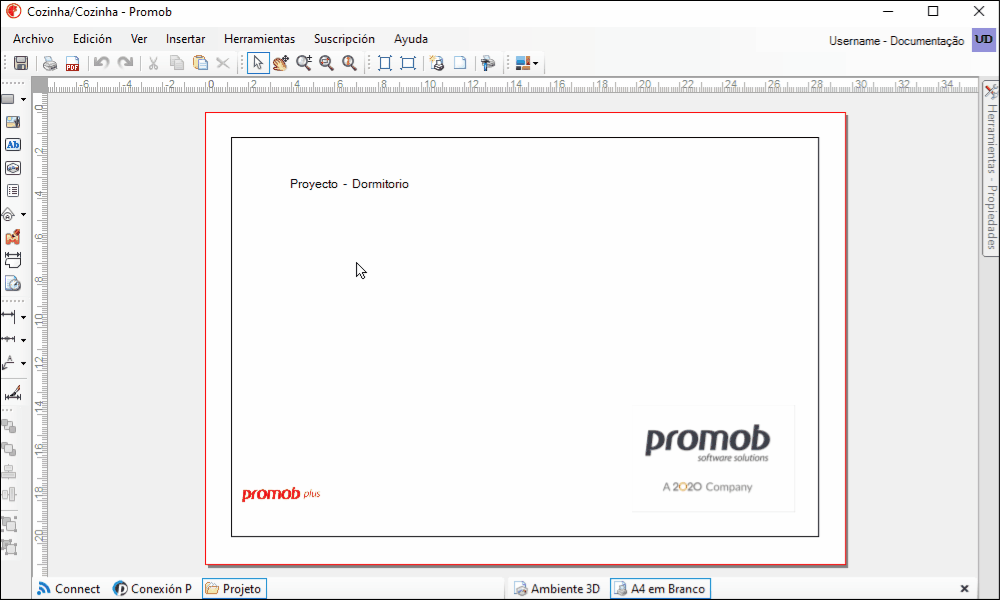Viewport: 1000px width, 600px height.
Task: Delete the selection with the X icon
Action: 223,62
